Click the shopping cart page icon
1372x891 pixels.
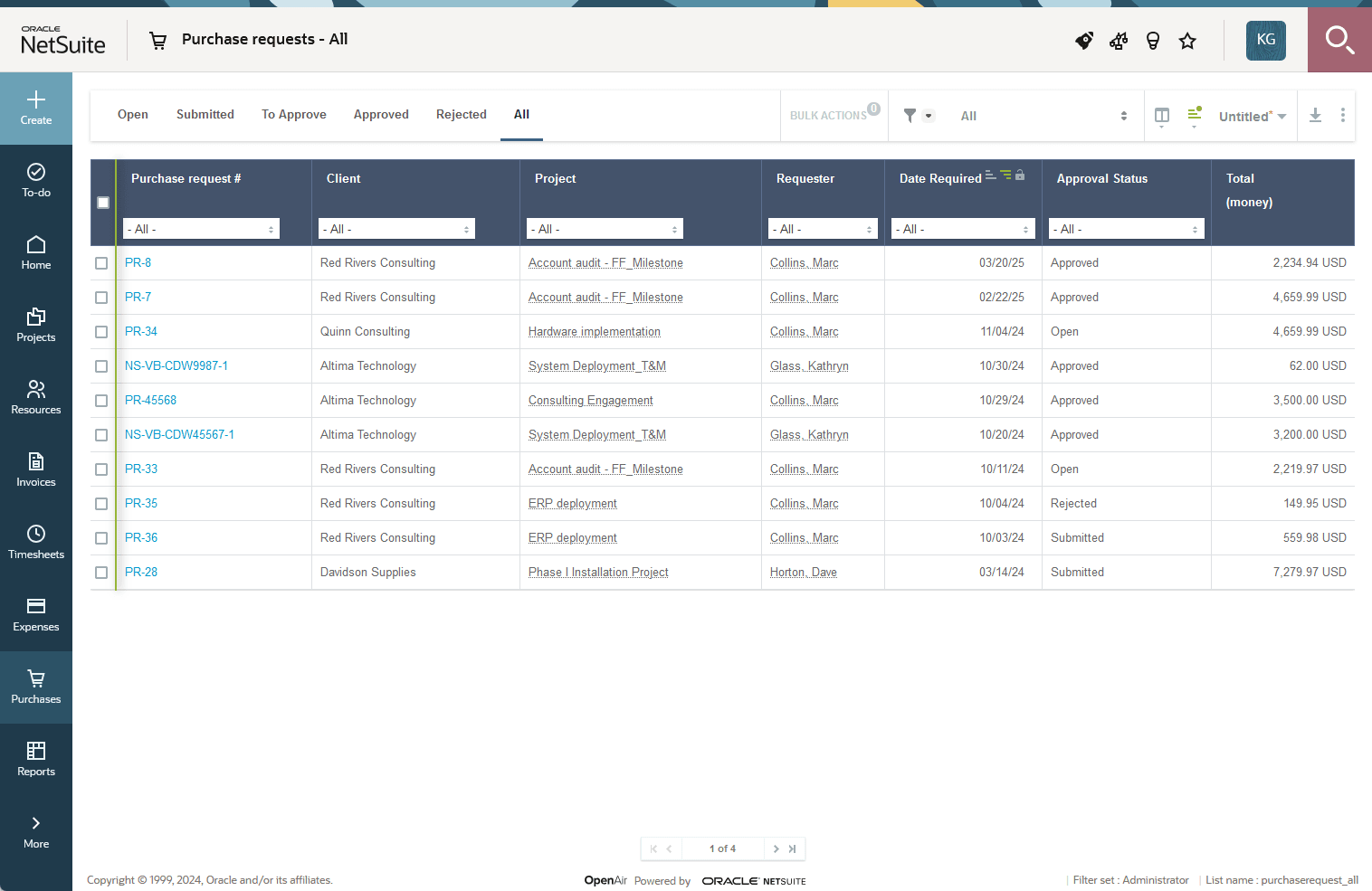[158, 41]
